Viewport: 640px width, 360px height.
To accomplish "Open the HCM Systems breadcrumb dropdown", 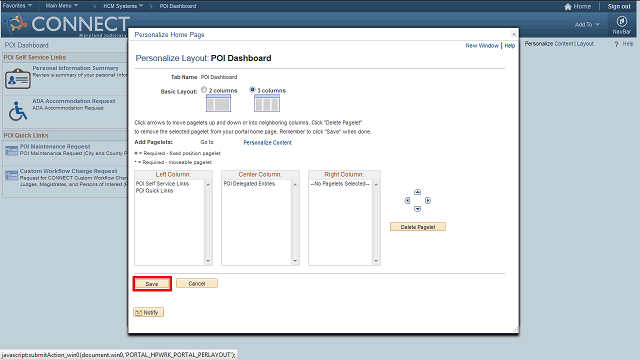I will [x=123, y=6].
